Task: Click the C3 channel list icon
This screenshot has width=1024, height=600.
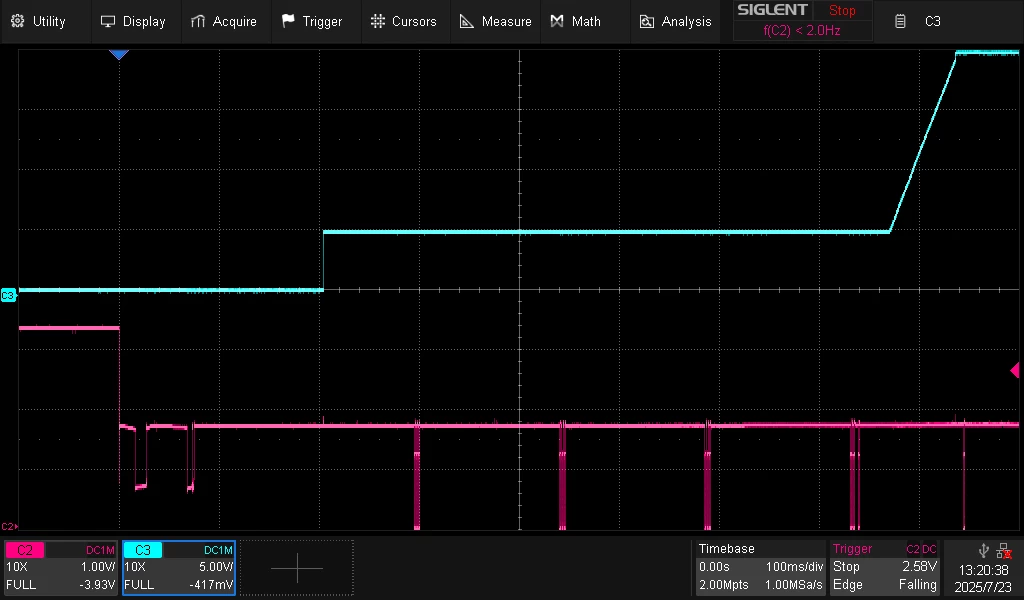Action: coord(900,22)
